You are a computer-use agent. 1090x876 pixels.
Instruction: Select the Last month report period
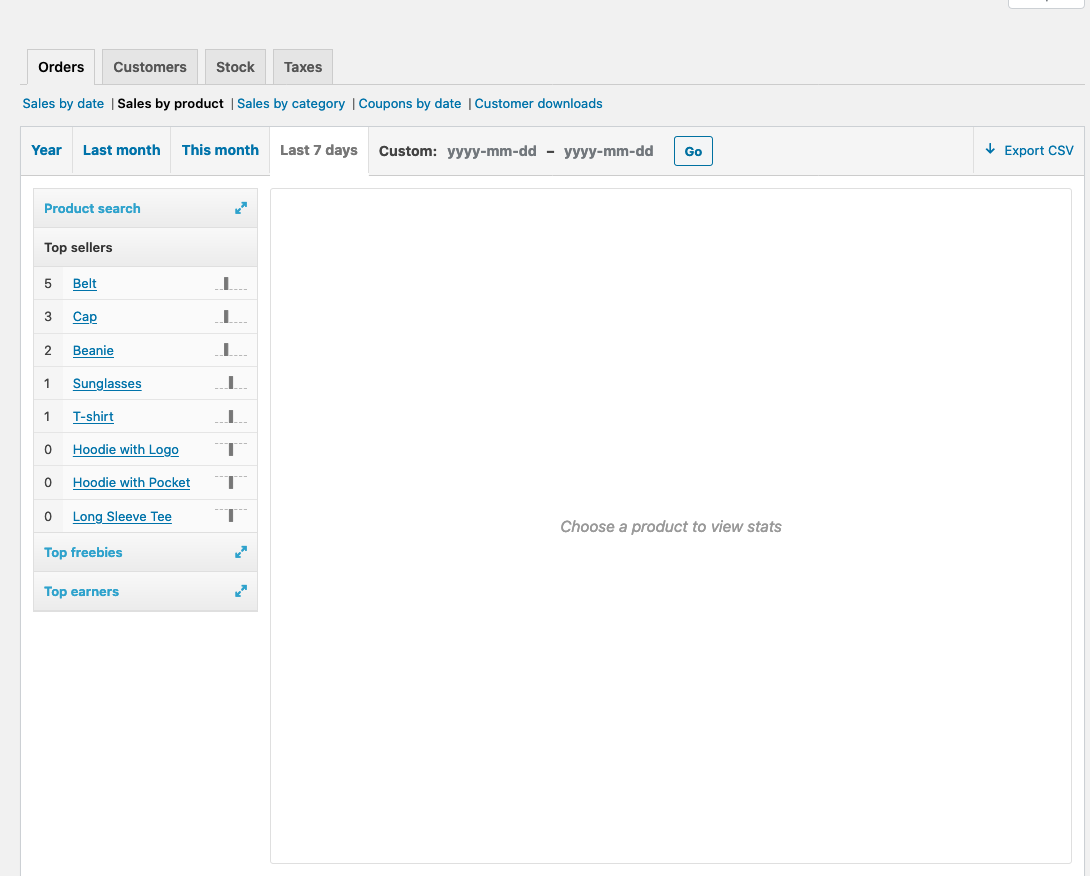click(x=121, y=150)
